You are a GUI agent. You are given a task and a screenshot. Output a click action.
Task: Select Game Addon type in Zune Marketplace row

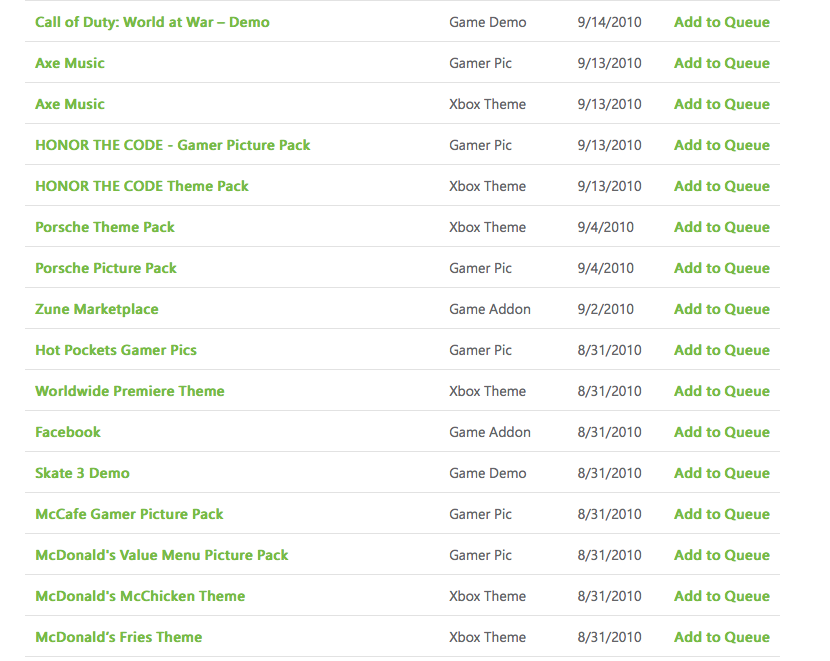point(490,309)
